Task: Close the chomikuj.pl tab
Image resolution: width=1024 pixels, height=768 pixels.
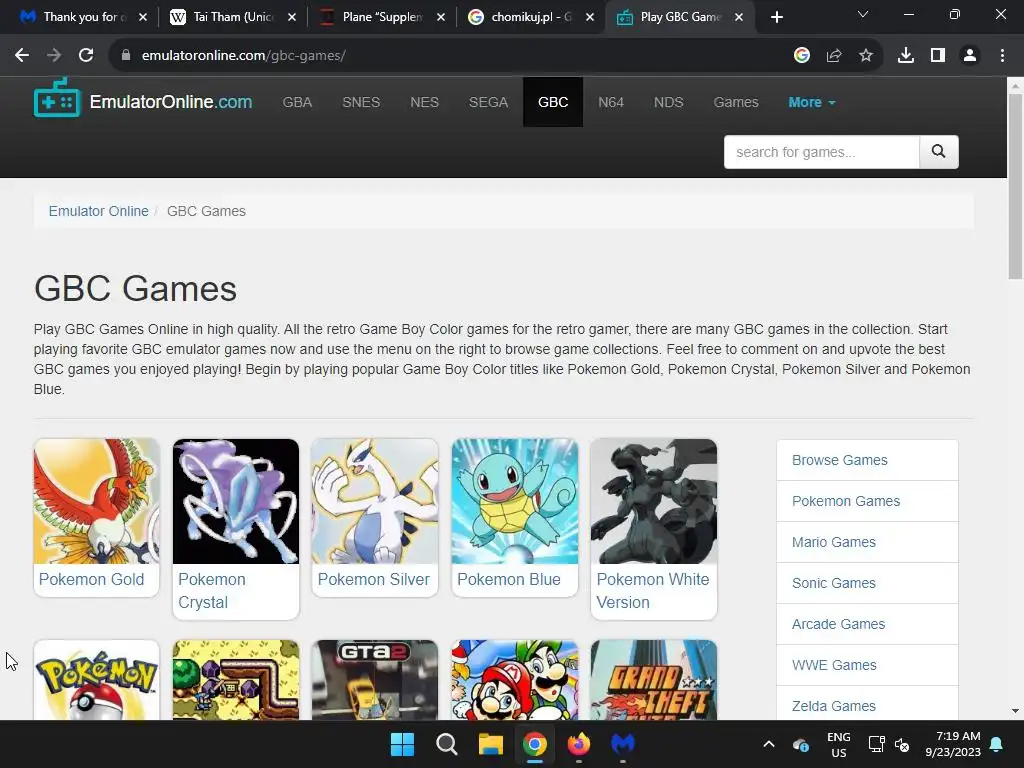Action: 590,17
